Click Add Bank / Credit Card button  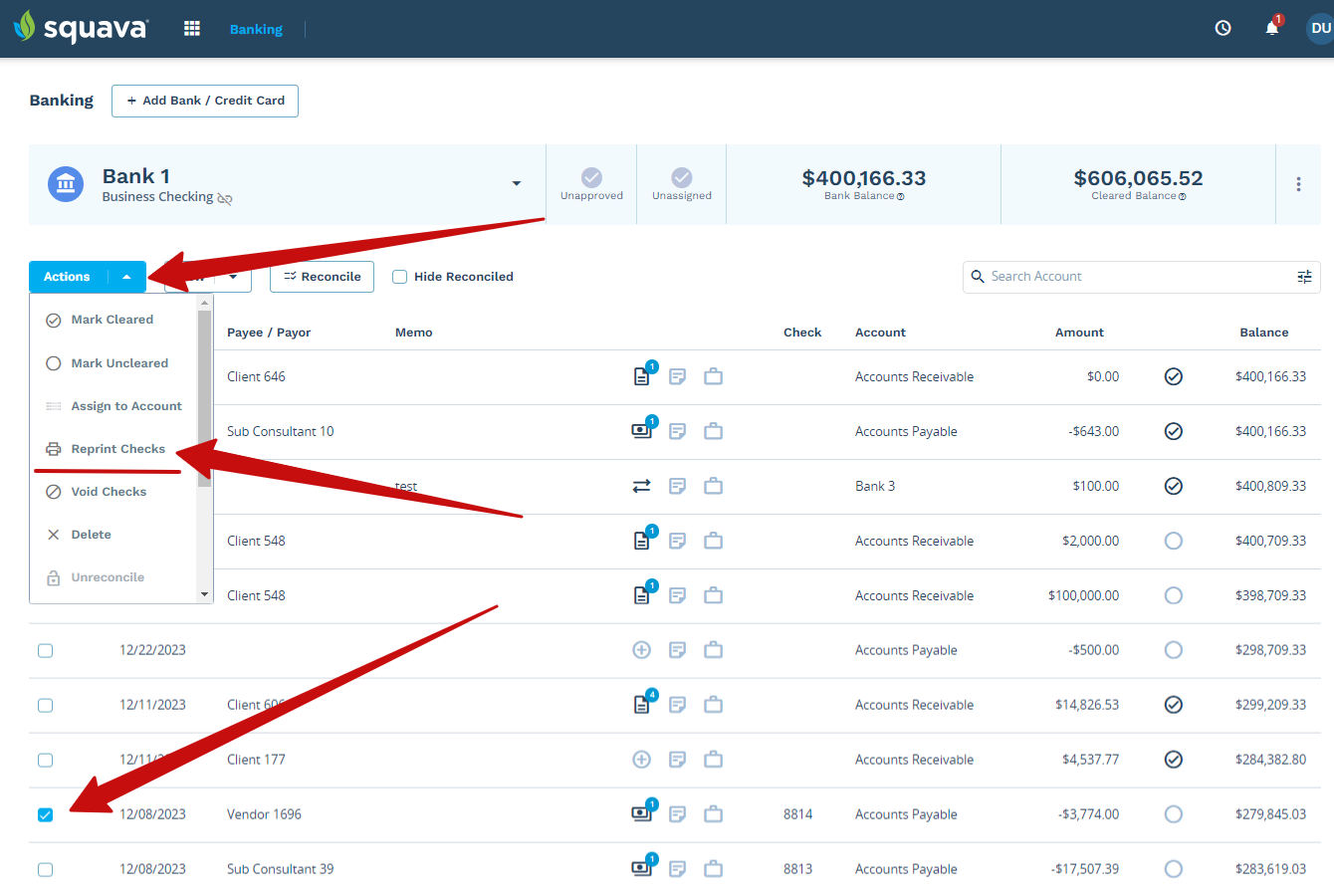(x=205, y=101)
